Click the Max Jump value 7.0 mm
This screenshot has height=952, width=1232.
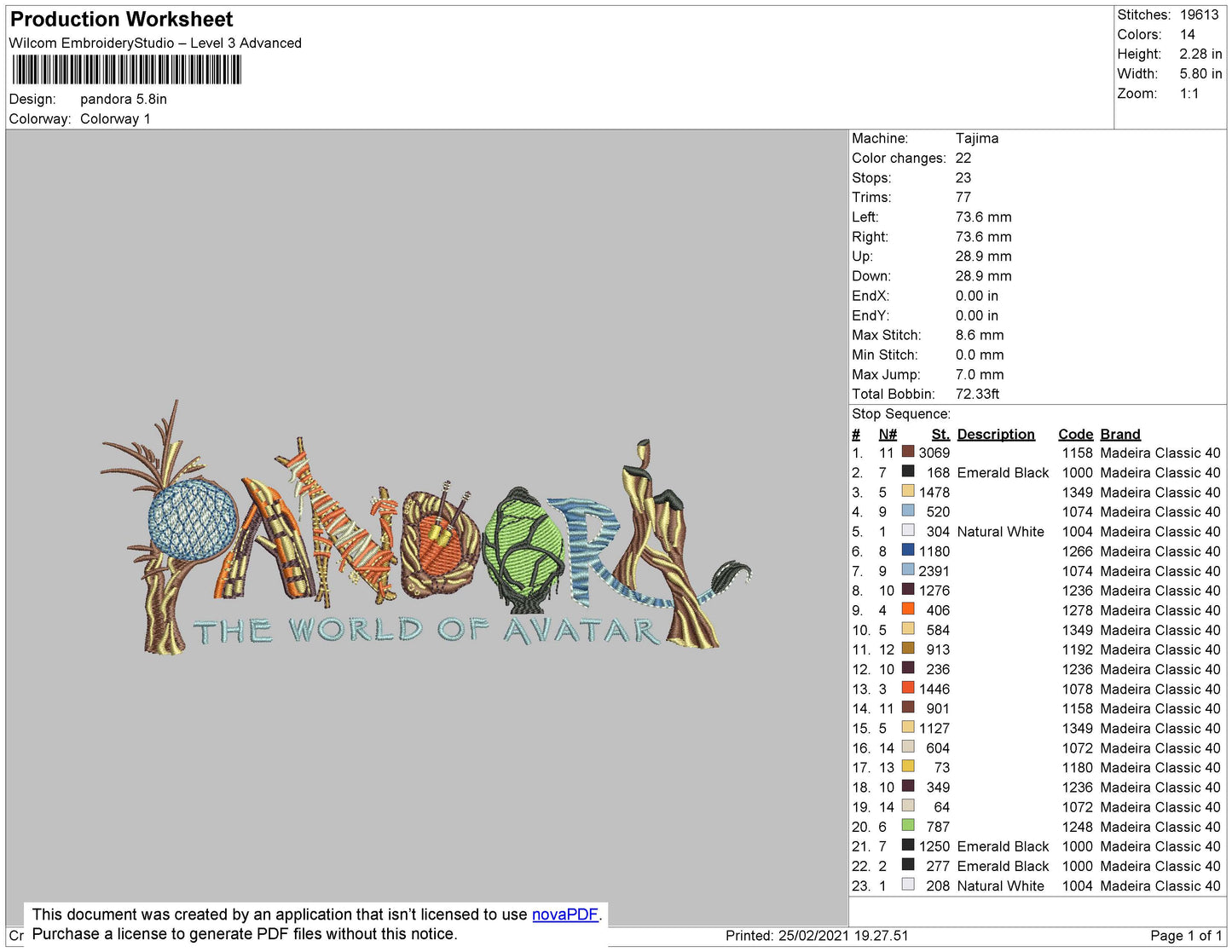pyautogui.click(x=980, y=374)
